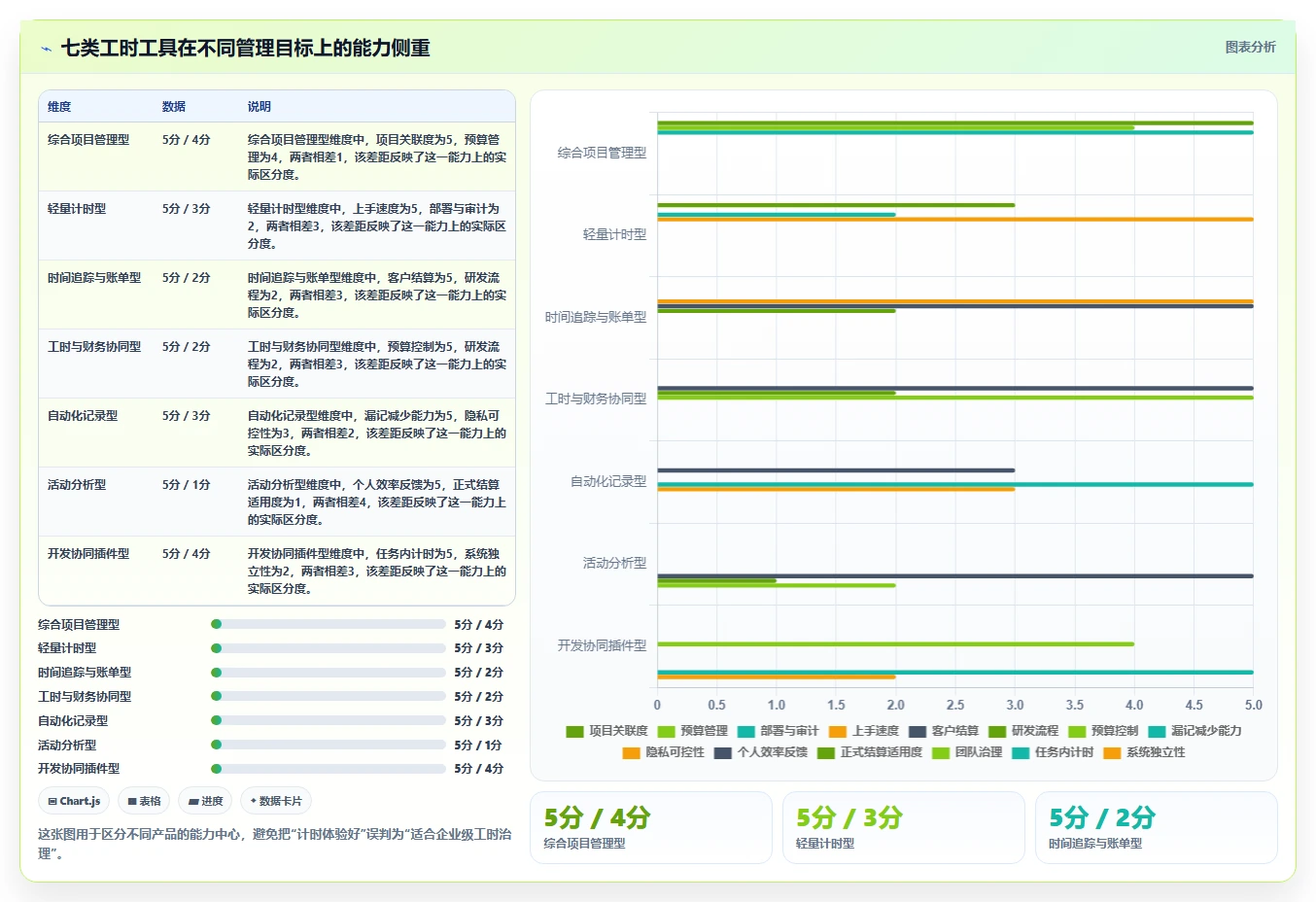Click the 轻量计时型 description text in table
The height and width of the screenshot is (902, 1316).
tap(377, 226)
